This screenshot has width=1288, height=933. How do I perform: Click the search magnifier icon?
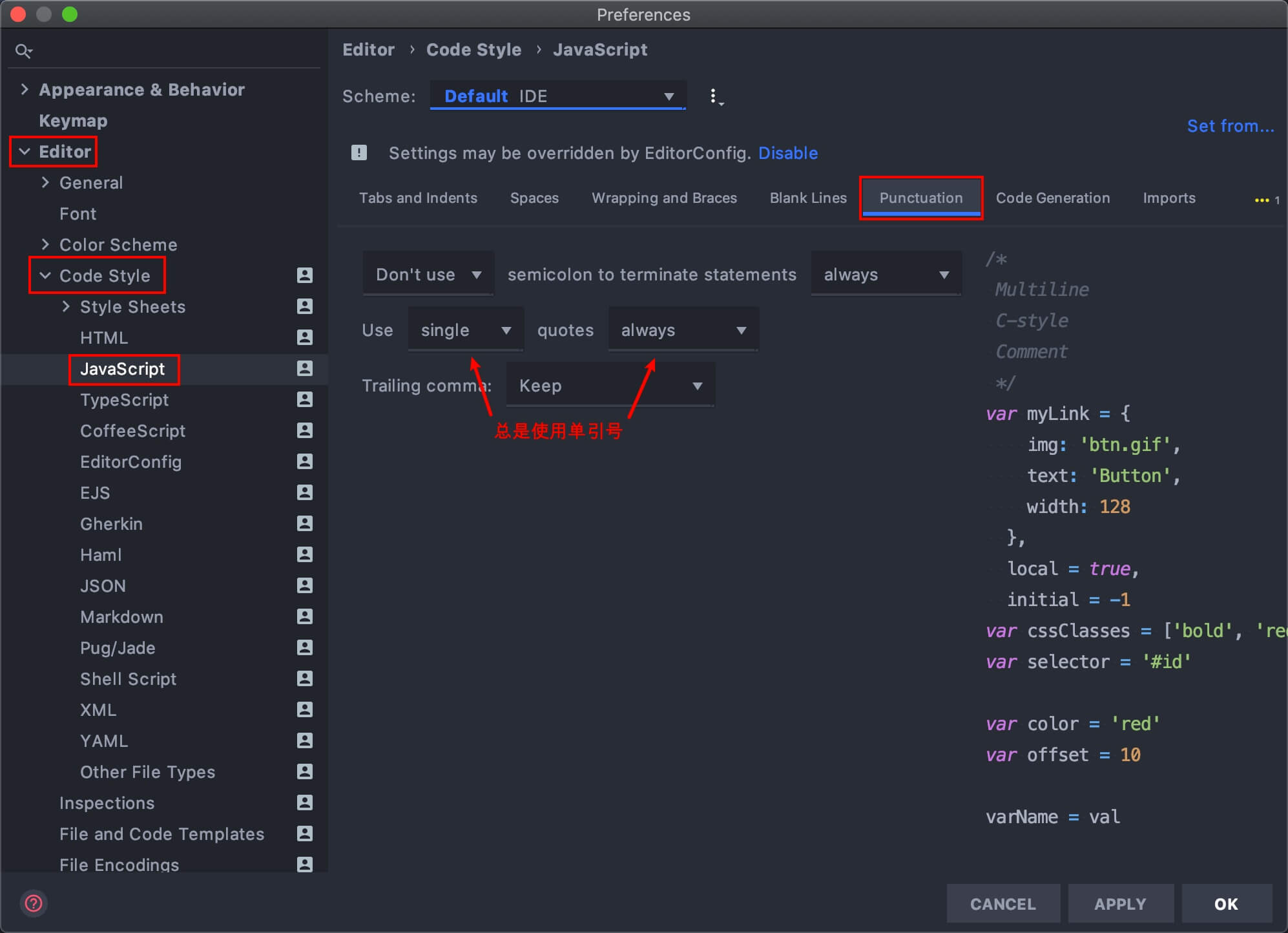[x=23, y=51]
